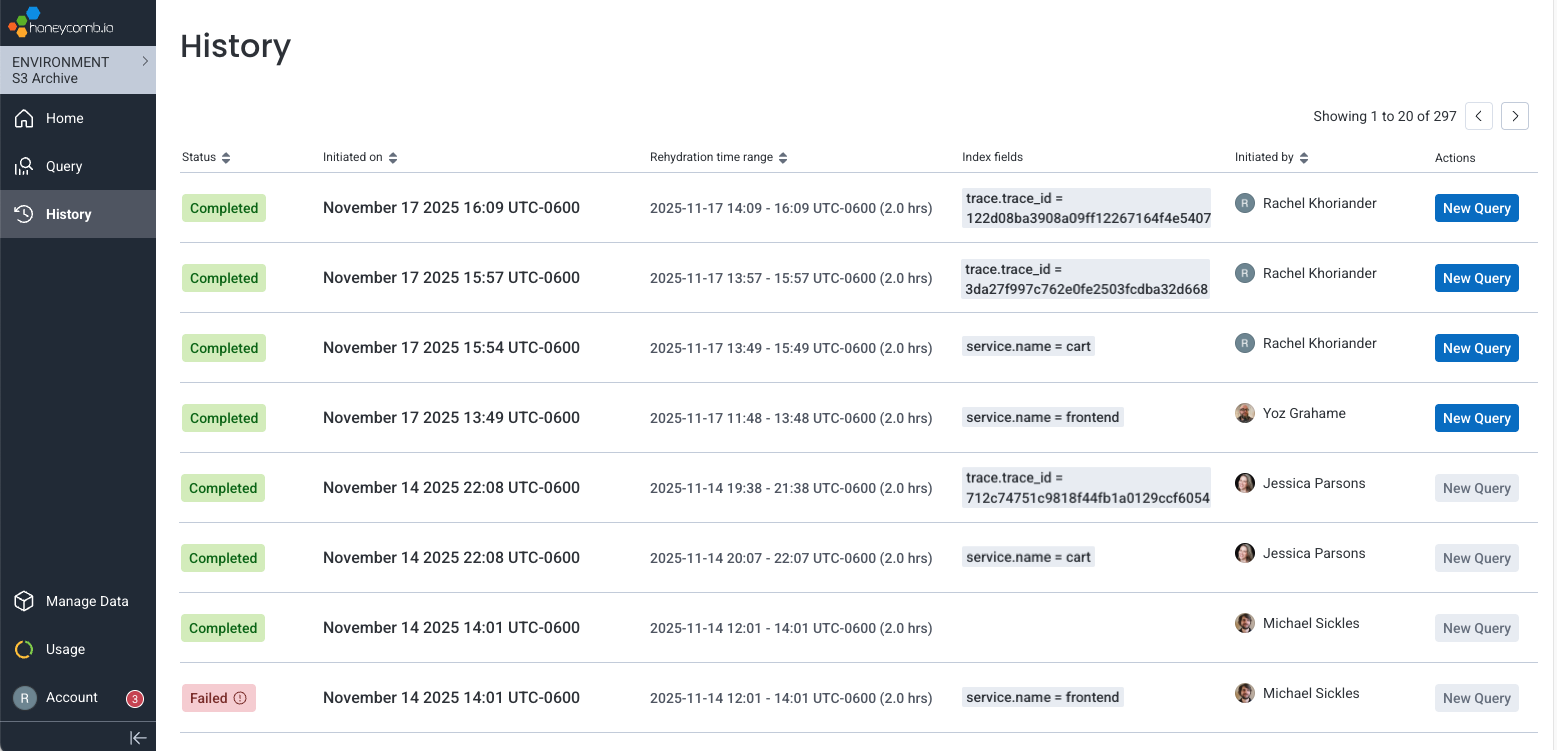This screenshot has height=752, width=1558.
Task: Click New Query on Yoz Grahame's row
Action: tap(1477, 417)
